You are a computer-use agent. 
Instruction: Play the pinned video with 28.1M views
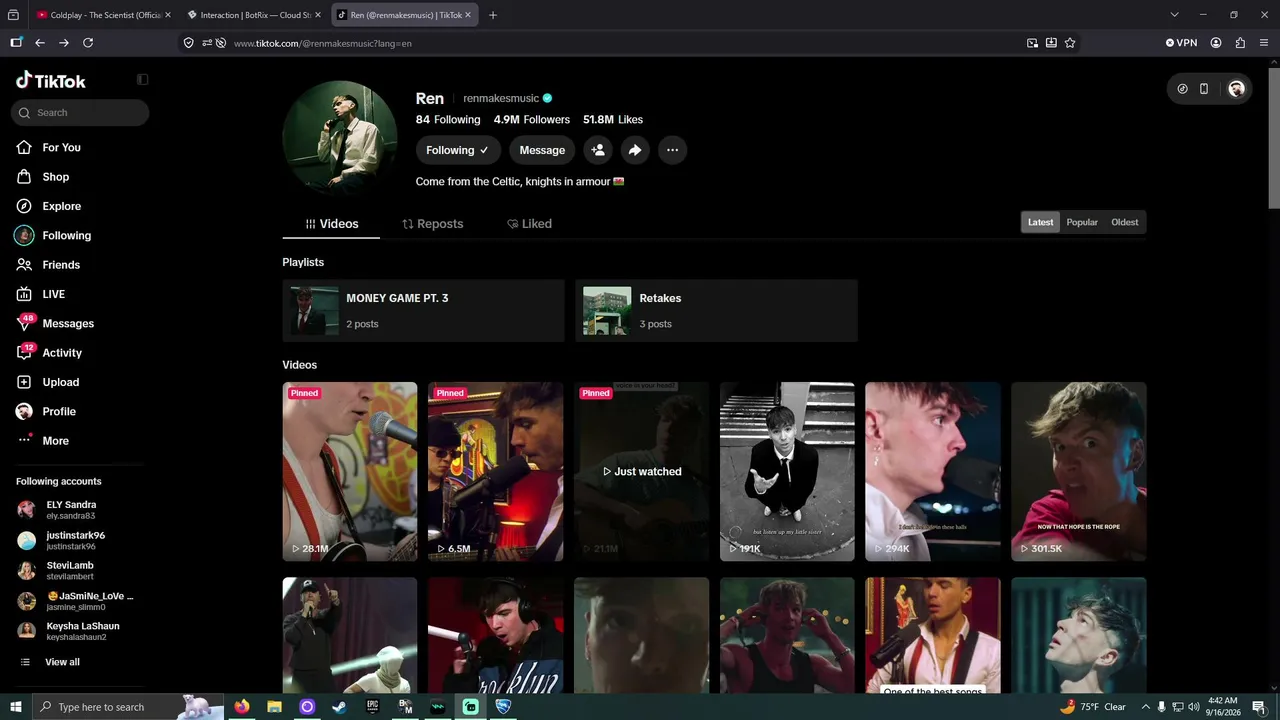(x=350, y=471)
